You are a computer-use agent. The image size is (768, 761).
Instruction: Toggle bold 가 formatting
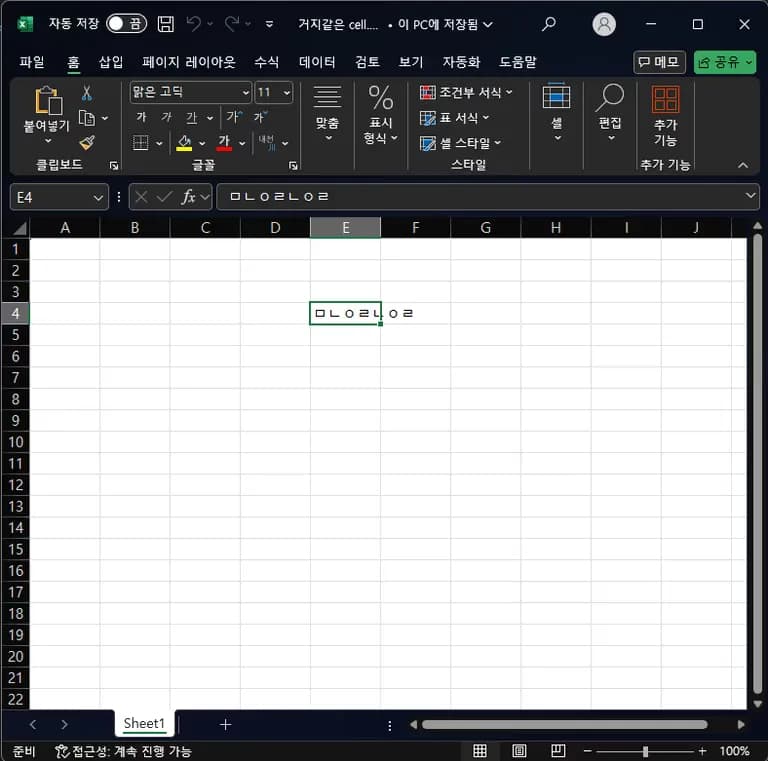[x=141, y=117]
